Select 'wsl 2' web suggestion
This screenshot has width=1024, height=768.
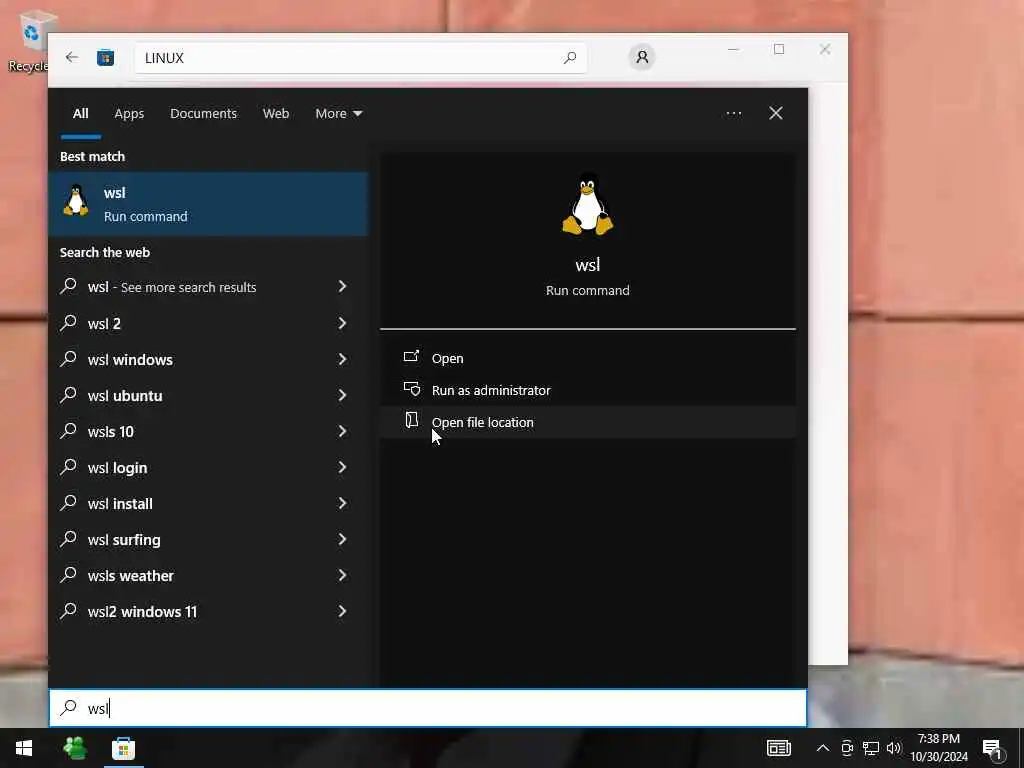(208, 323)
